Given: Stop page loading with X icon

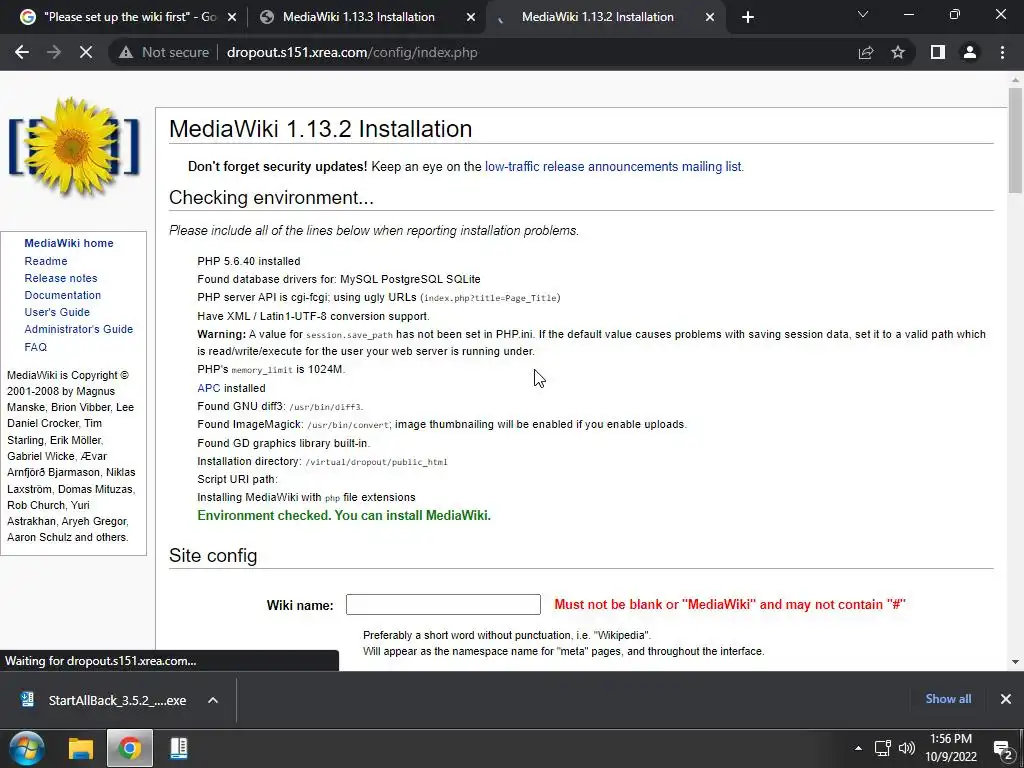Looking at the screenshot, I should click(x=86, y=52).
